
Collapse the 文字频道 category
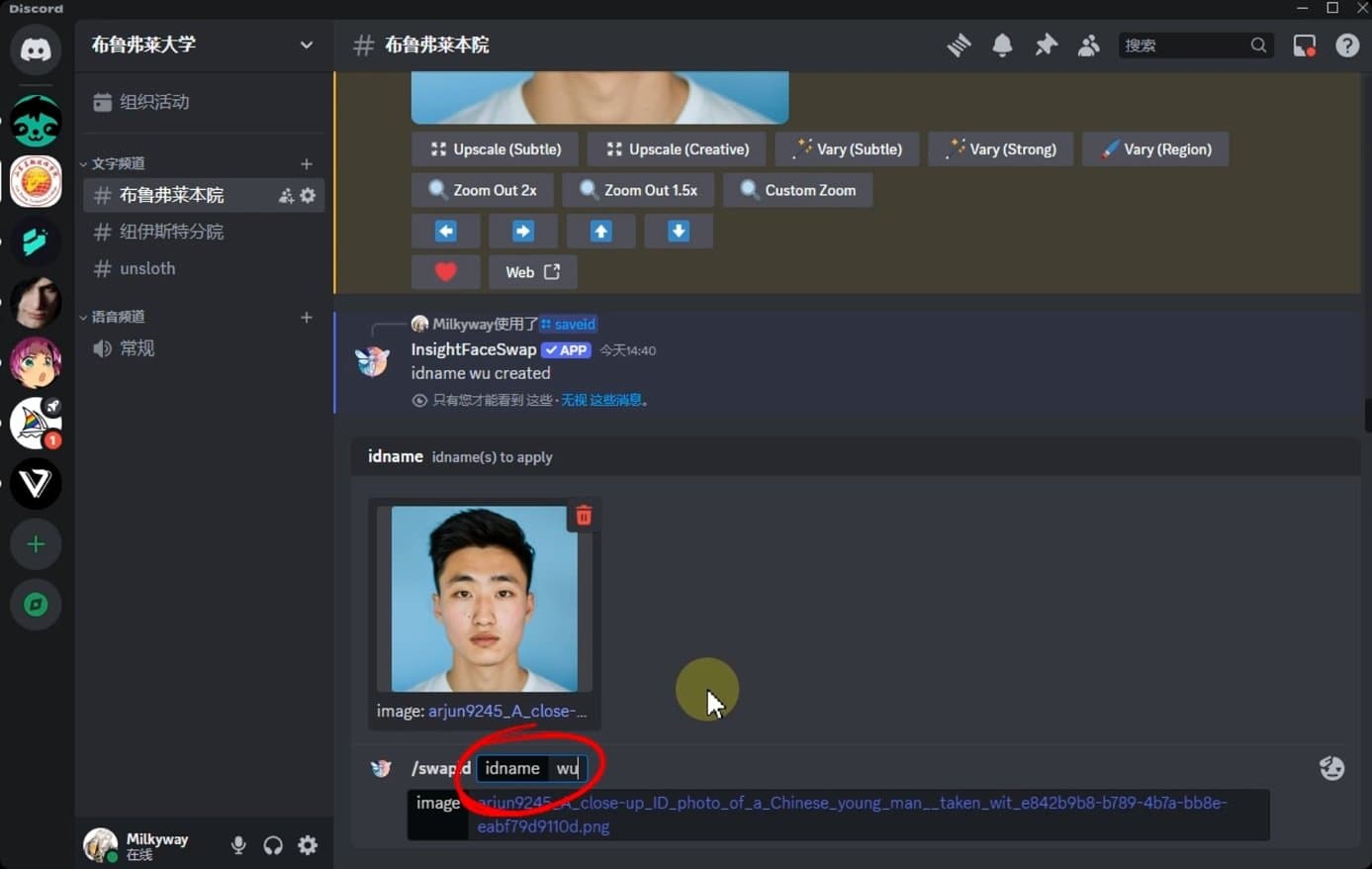(x=116, y=162)
